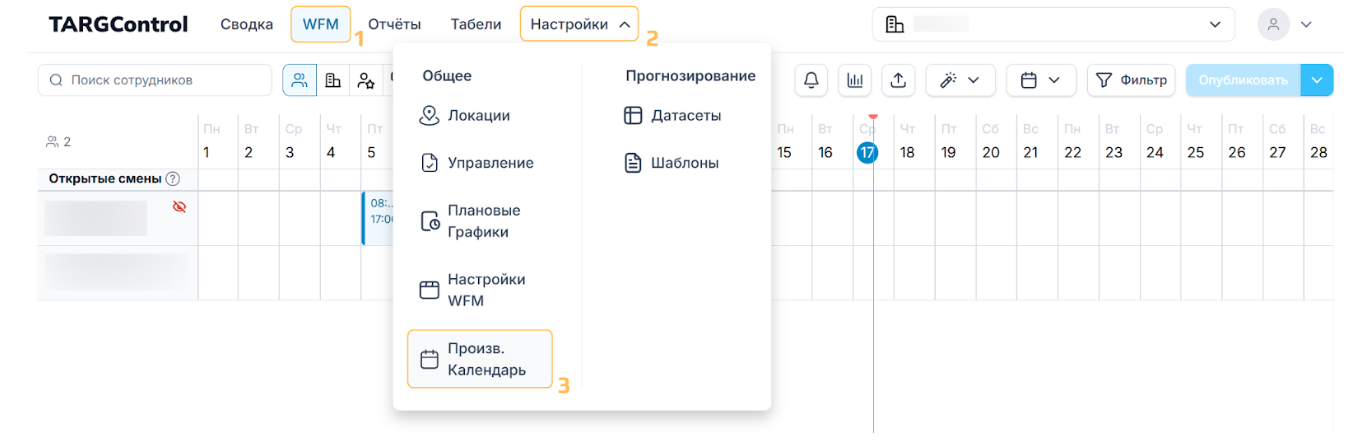
Task: Open the arrow next to Опубликовать
Action: [1317, 80]
